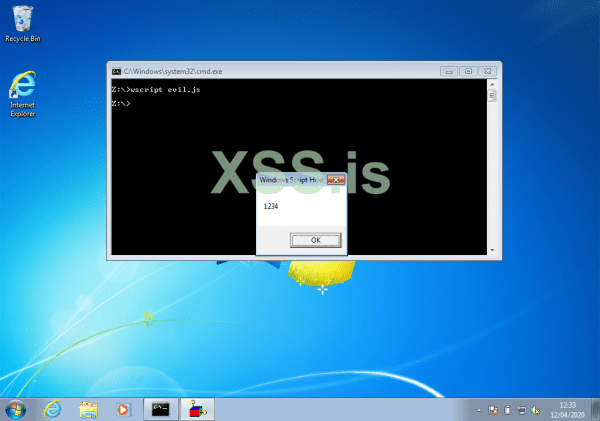Open Windows Explorer from the taskbar

[88, 409]
